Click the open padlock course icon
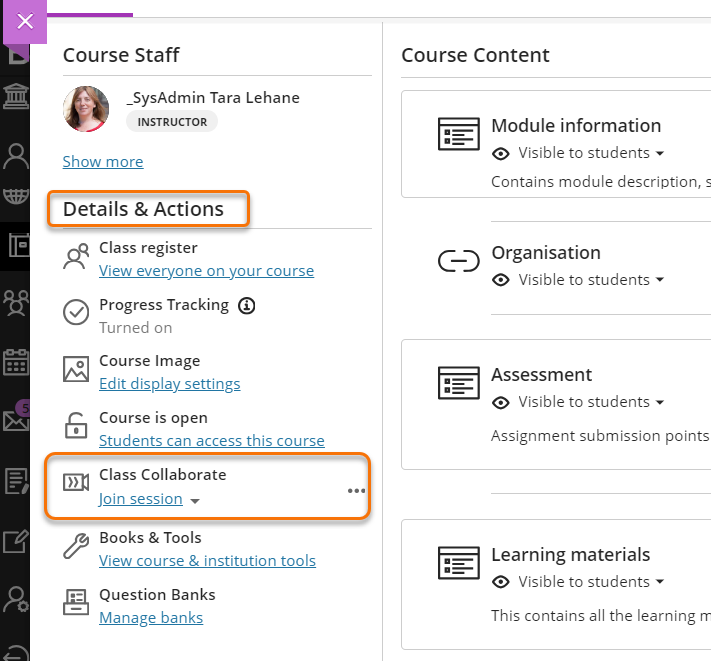The height and width of the screenshot is (661, 711). [x=76, y=426]
